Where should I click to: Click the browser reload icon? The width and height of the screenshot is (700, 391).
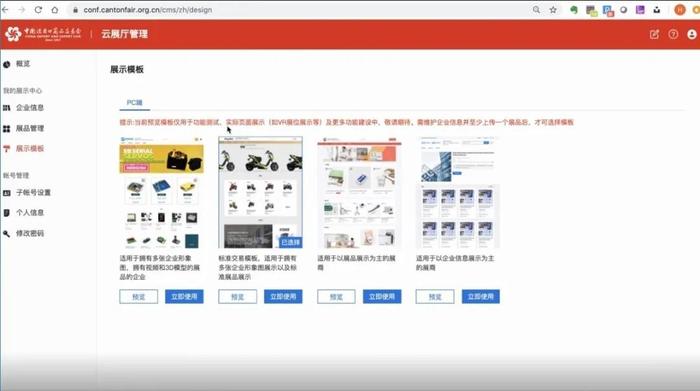point(38,9)
